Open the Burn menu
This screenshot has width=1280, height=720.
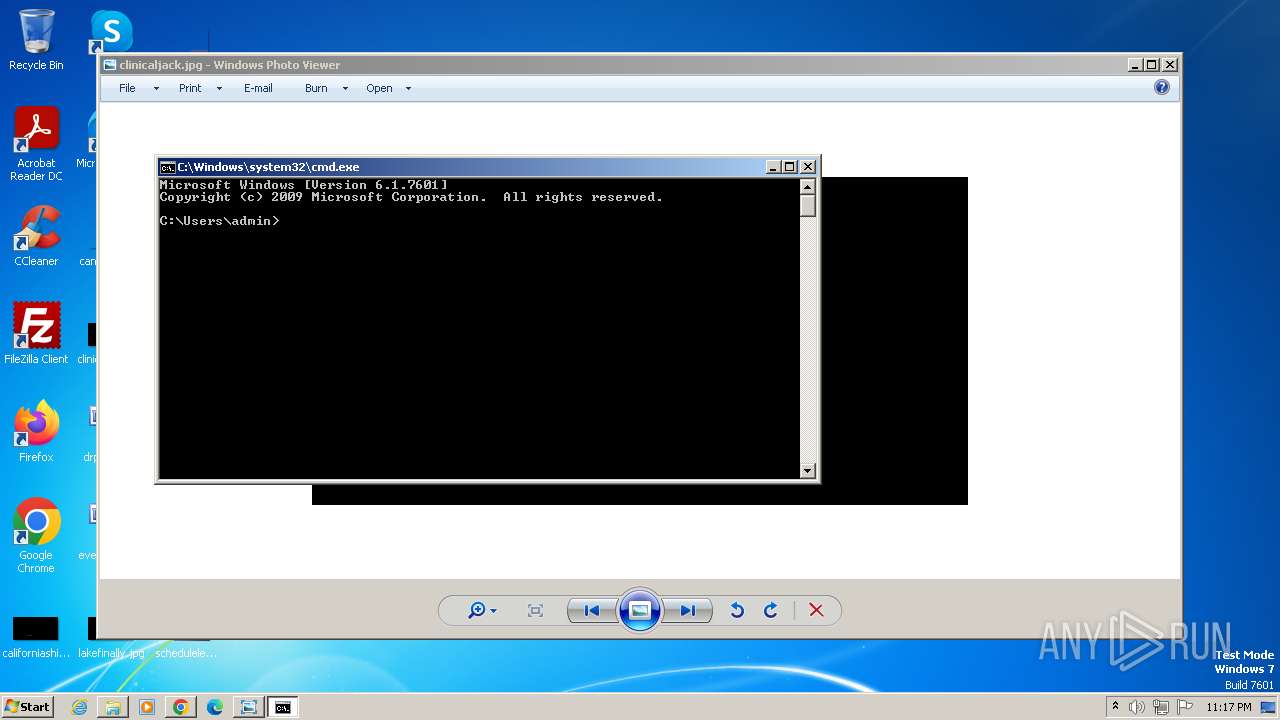(316, 88)
